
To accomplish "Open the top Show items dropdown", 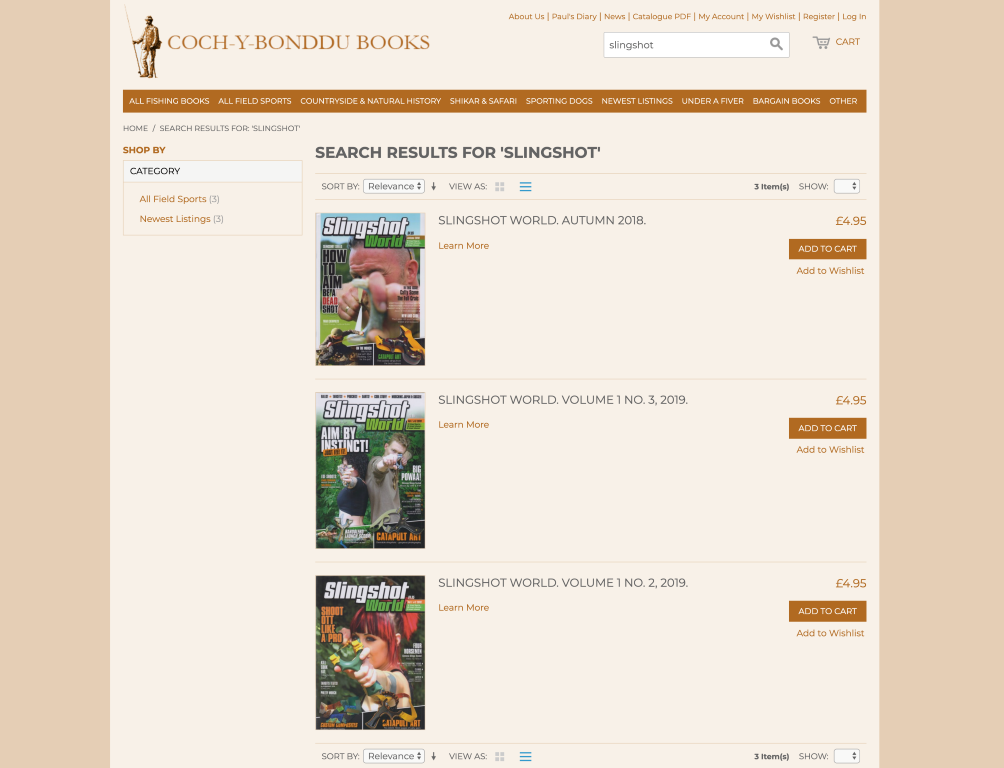I will 846,186.
